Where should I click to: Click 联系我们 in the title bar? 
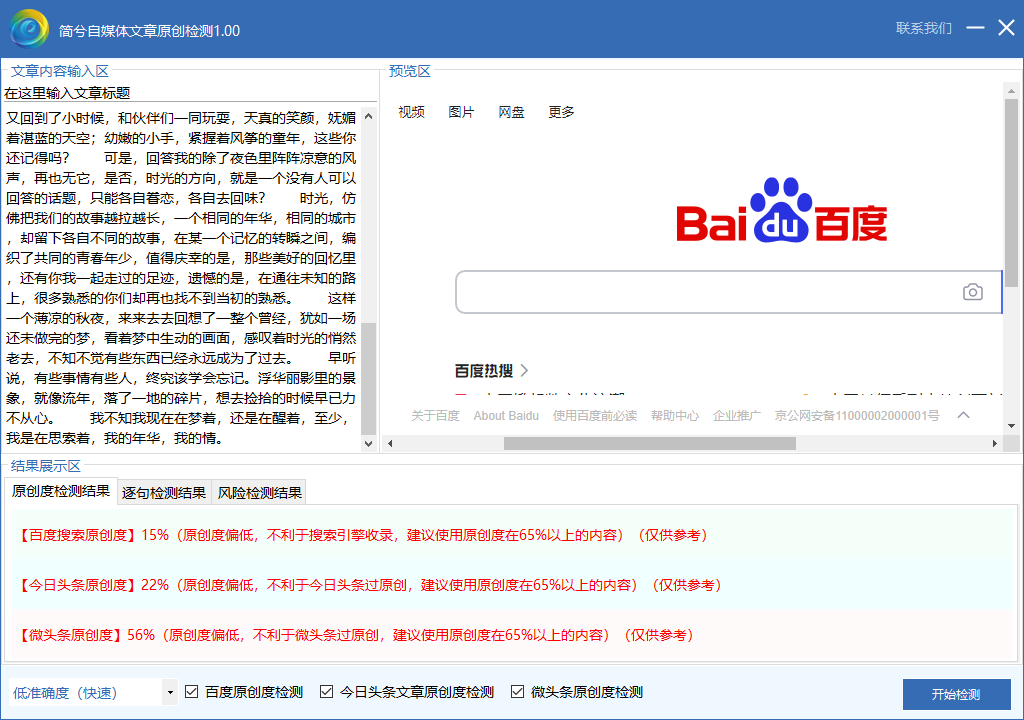pyautogui.click(x=923, y=28)
